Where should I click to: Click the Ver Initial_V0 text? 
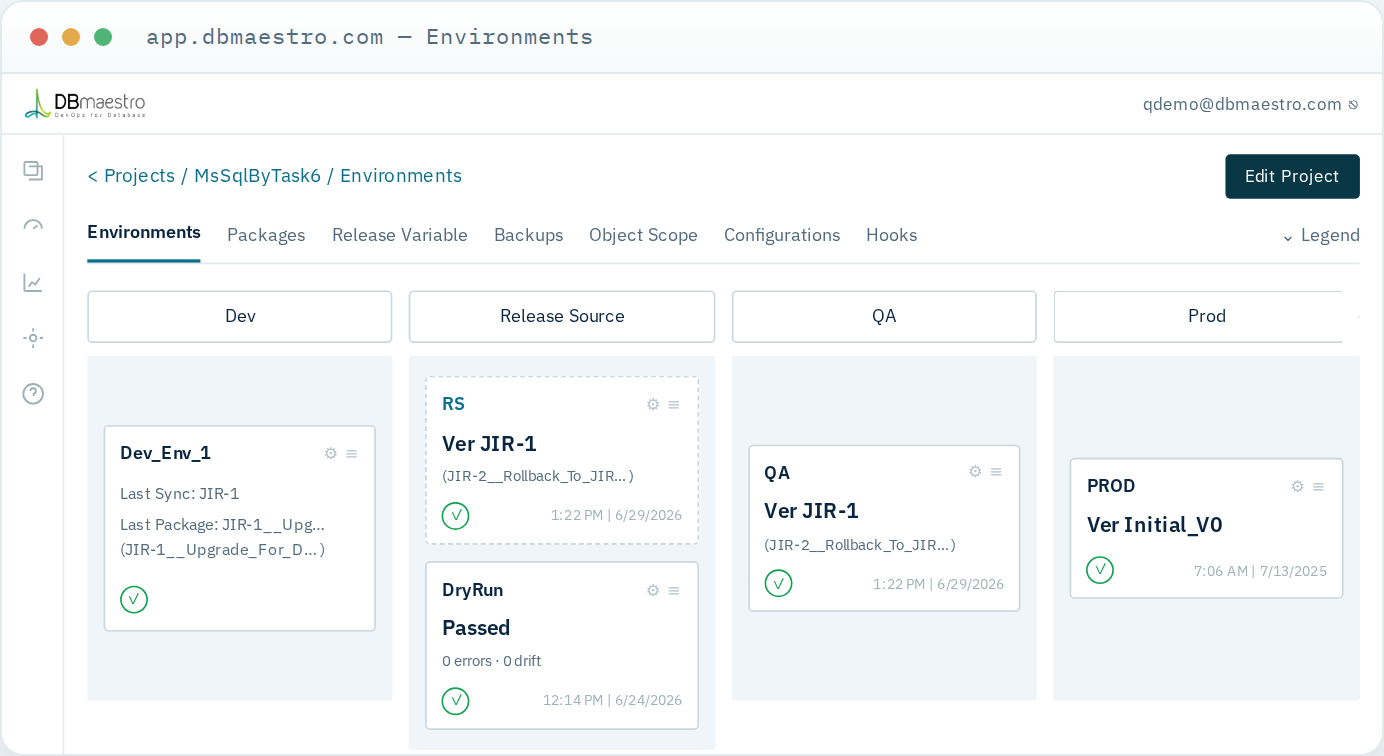1155,525
